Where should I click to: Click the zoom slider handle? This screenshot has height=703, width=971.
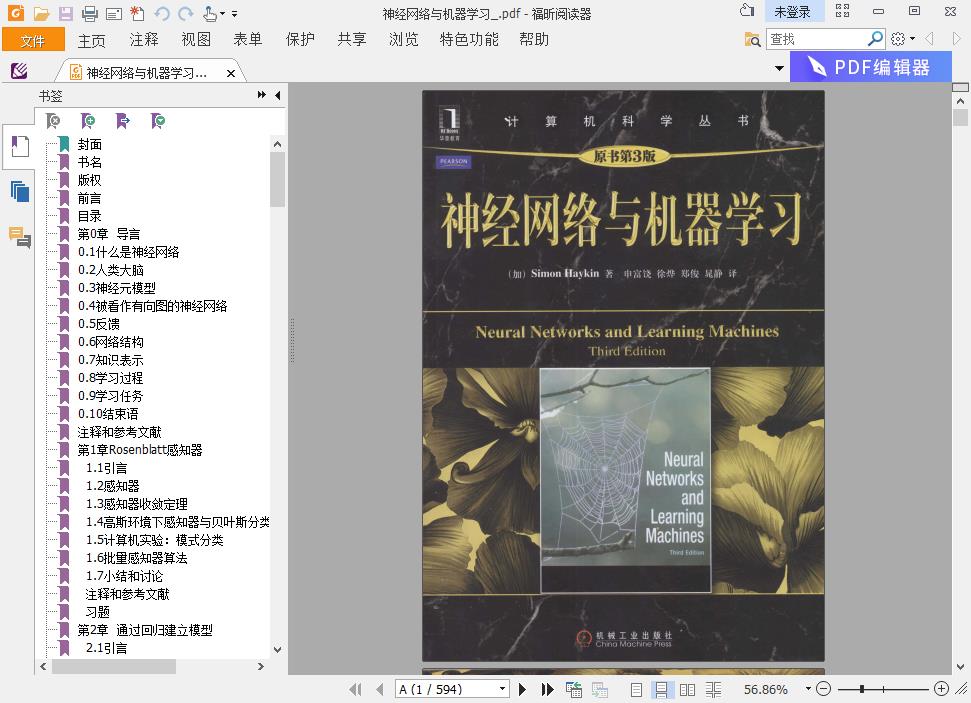[861, 689]
